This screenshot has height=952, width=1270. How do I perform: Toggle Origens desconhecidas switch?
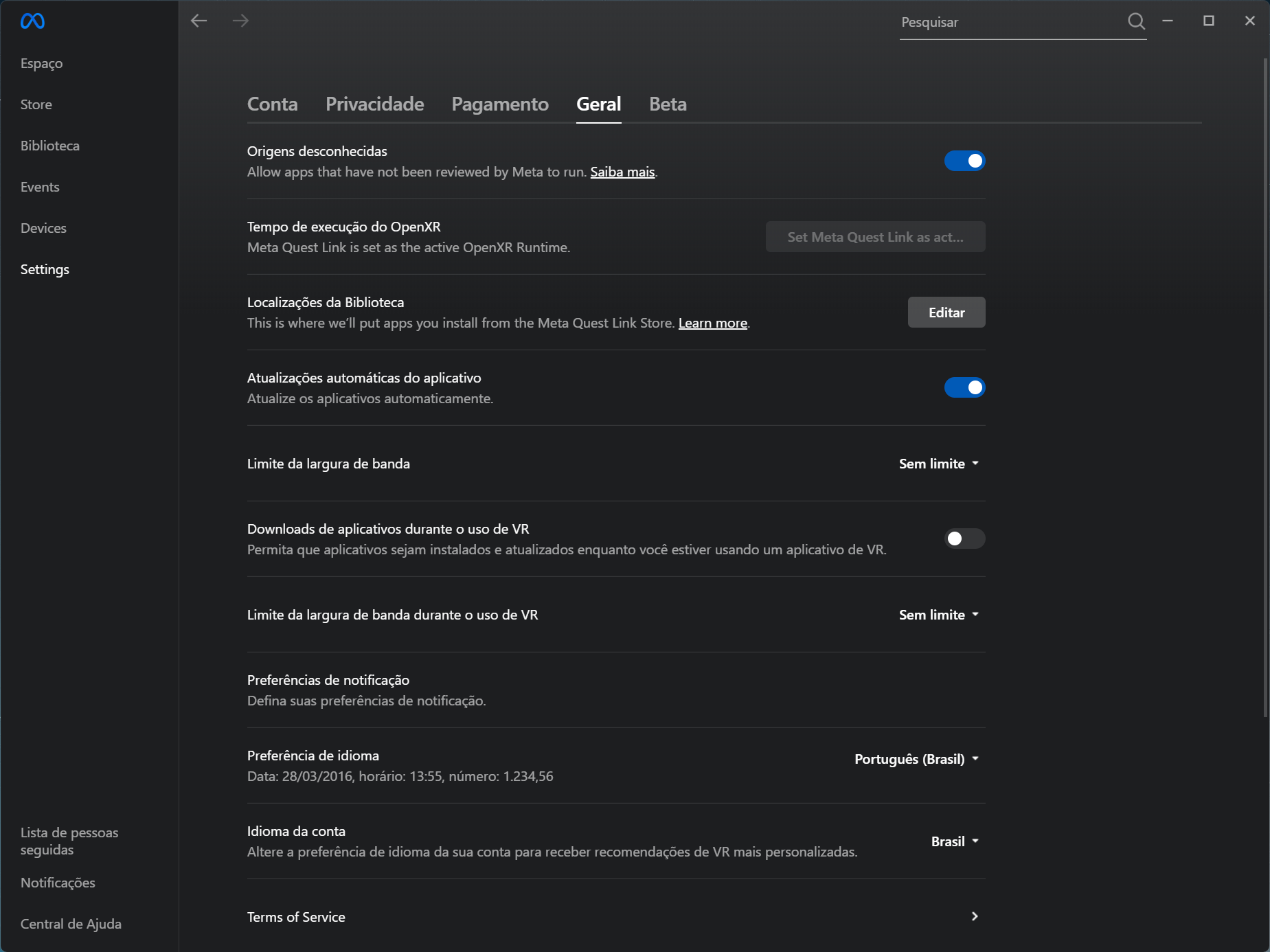coord(964,161)
